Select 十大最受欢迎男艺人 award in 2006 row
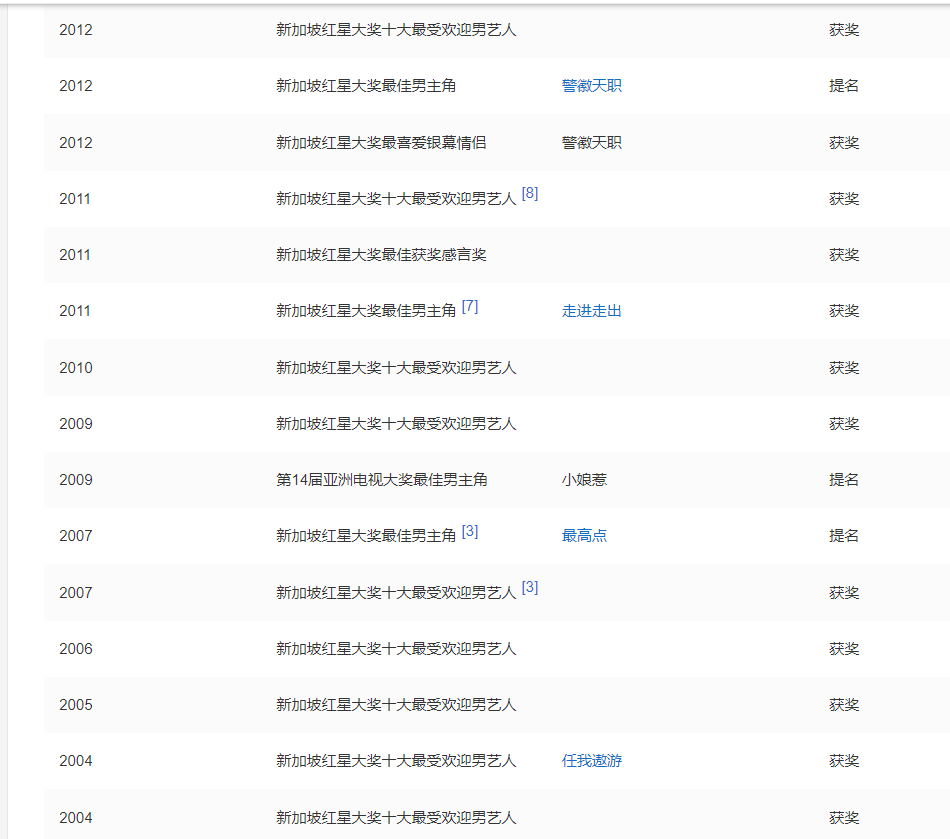950x839 pixels. (x=396, y=649)
